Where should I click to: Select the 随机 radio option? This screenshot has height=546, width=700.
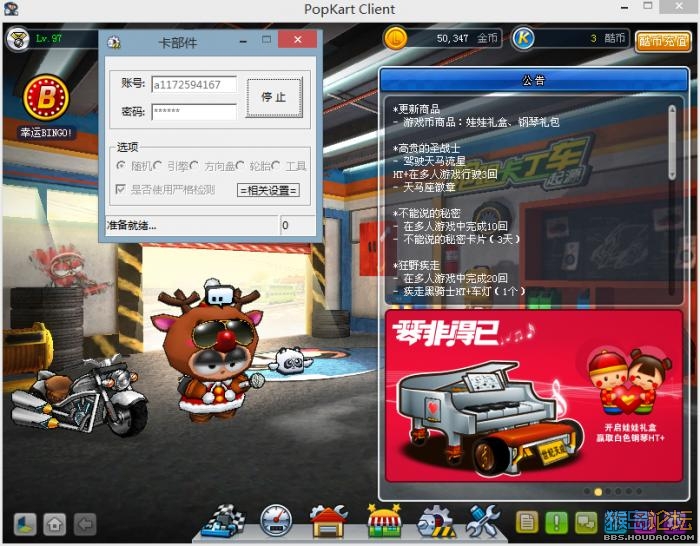pos(120,166)
